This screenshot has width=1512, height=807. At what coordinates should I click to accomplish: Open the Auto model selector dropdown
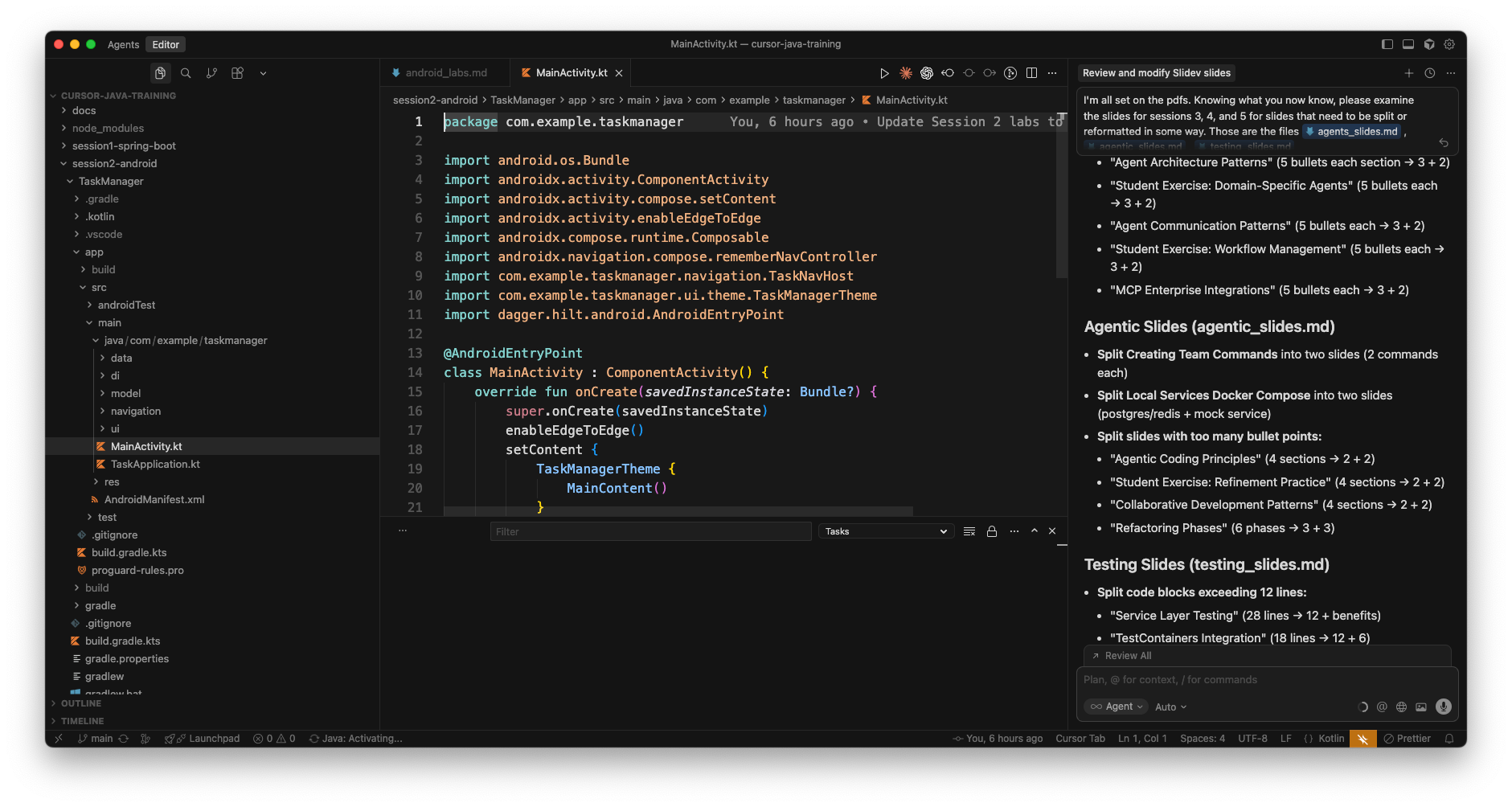pyautogui.click(x=1170, y=707)
